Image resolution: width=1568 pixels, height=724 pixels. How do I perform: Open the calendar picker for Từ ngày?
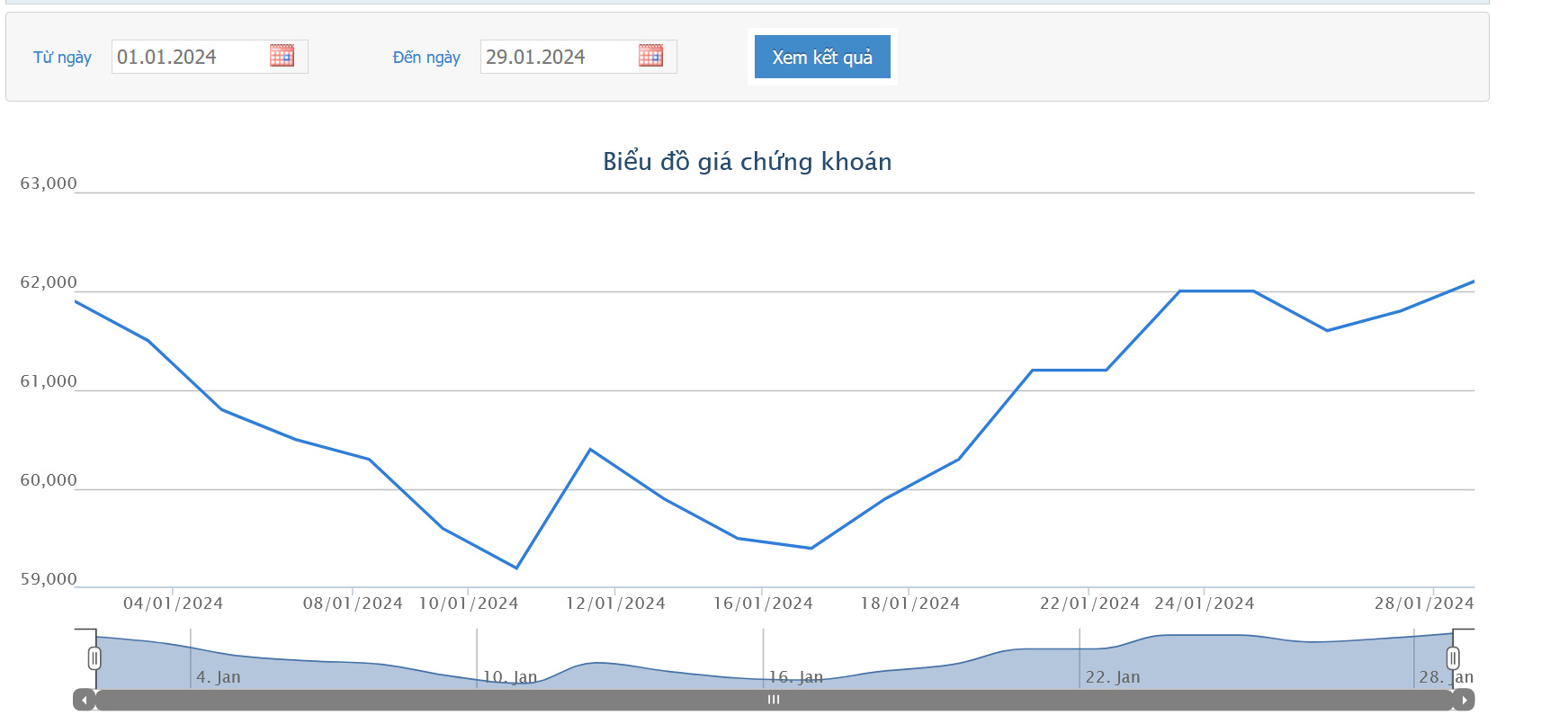pos(282,56)
